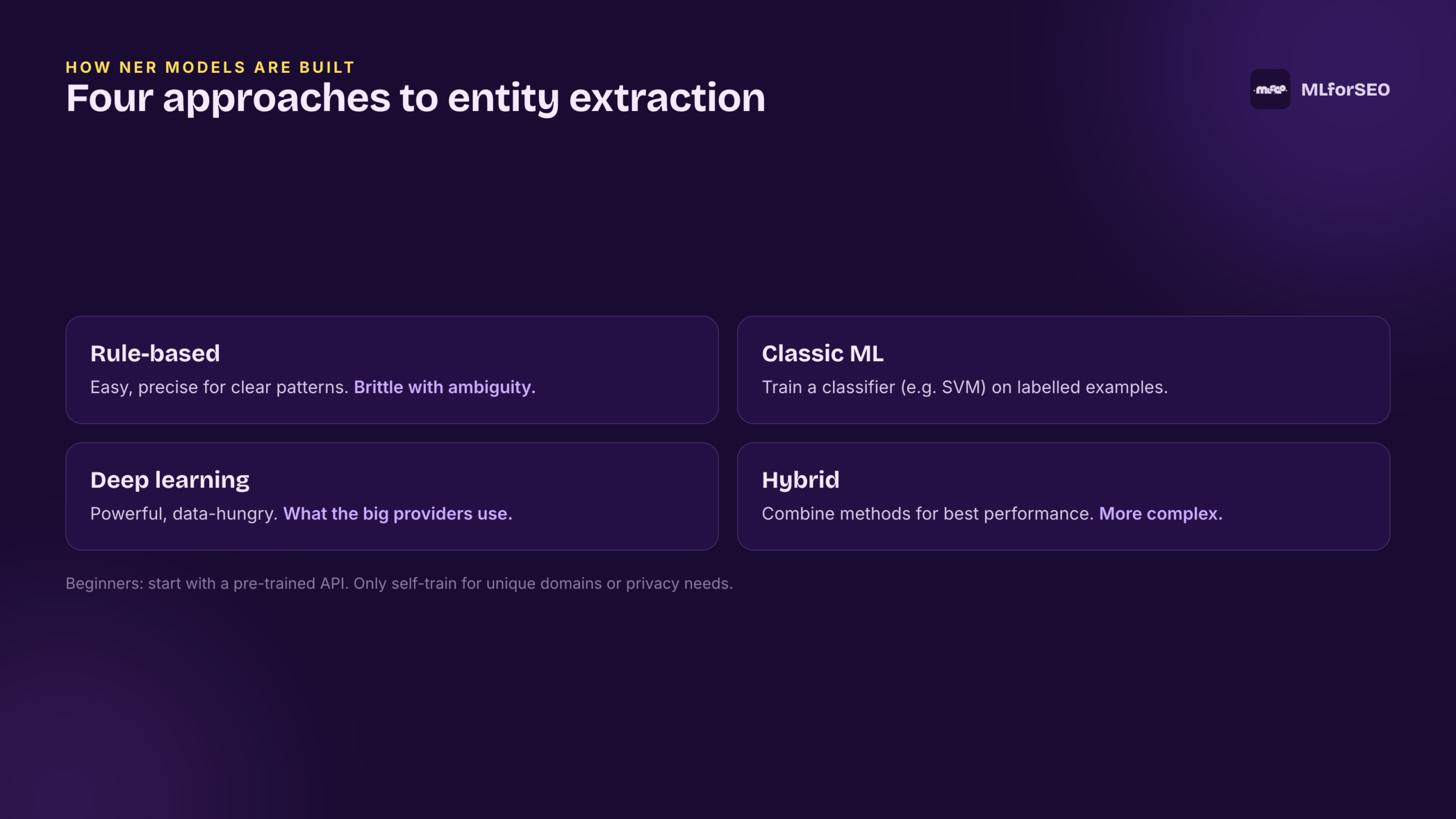The image size is (1456, 819).
Task: Click text Train a classifier on labelled examples
Action: pos(965,387)
